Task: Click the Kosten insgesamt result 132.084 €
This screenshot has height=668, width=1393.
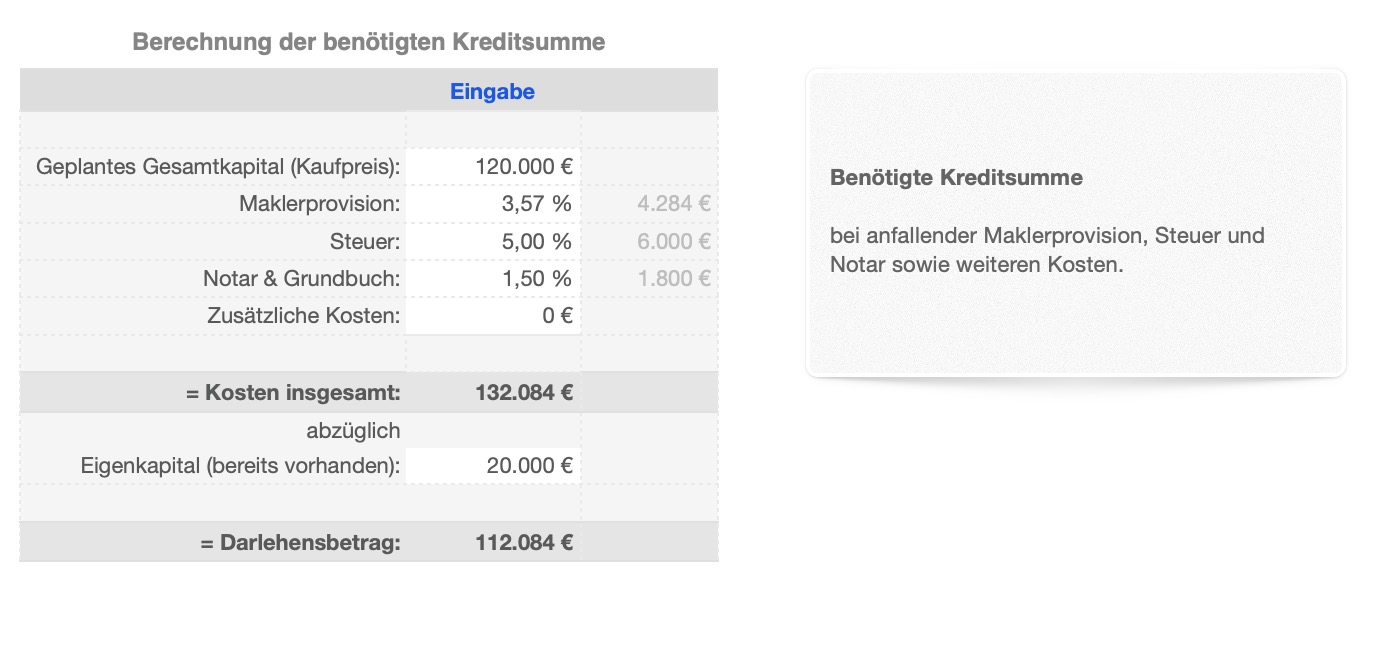Action: (x=494, y=393)
